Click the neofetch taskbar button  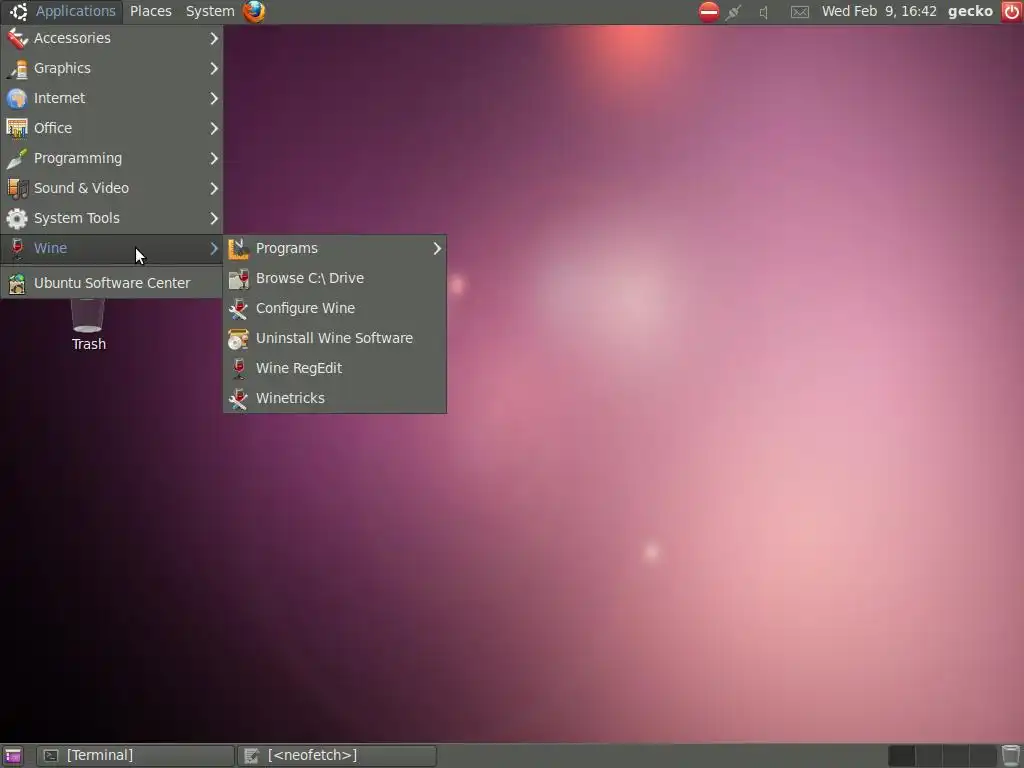pyautogui.click(x=337, y=756)
